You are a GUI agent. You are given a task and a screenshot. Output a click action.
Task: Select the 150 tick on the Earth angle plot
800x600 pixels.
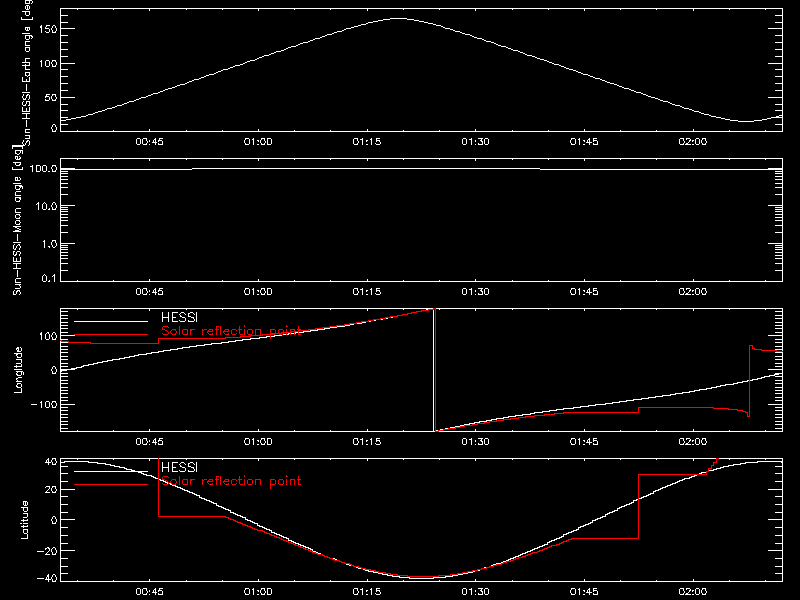48,29
